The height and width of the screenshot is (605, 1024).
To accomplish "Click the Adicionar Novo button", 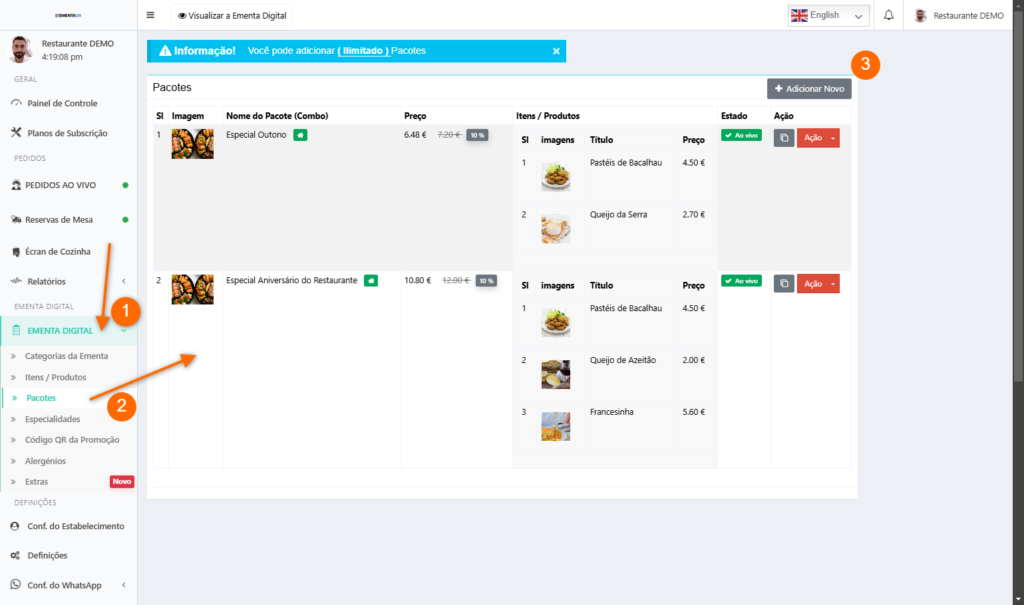I will point(809,89).
